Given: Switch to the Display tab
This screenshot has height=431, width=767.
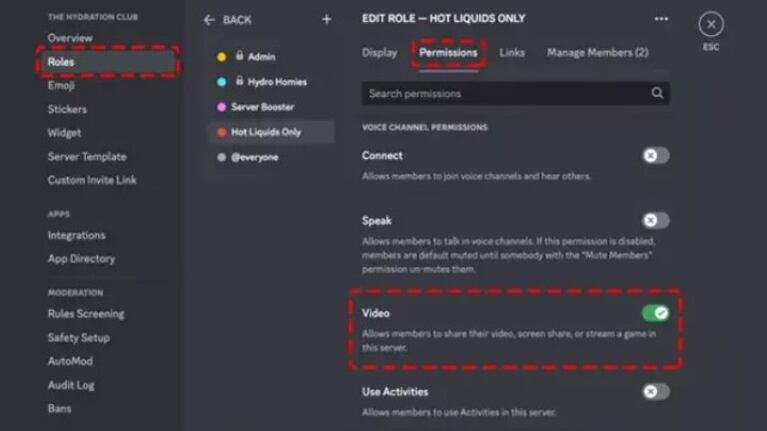Looking at the screenshot, I should pyautogui.click(x=379, y=52).
